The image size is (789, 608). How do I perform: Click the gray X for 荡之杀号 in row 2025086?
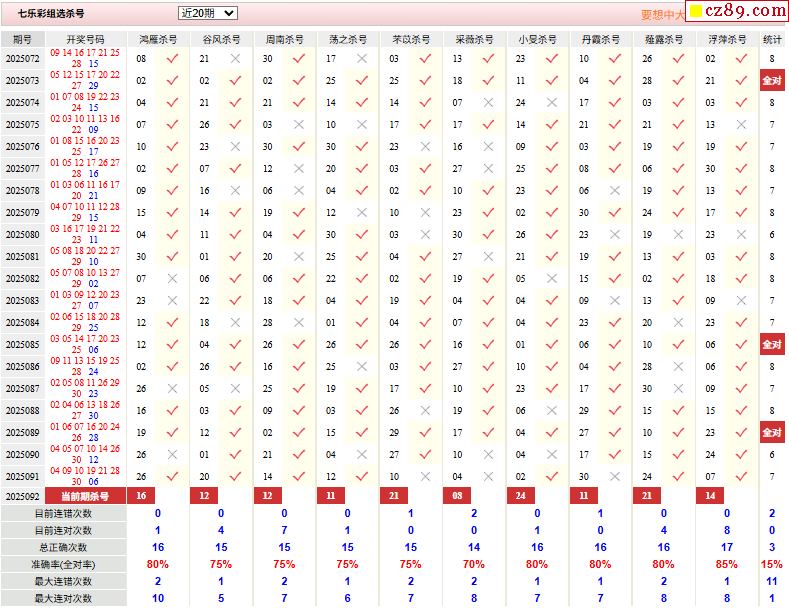(x=362, y=366)
